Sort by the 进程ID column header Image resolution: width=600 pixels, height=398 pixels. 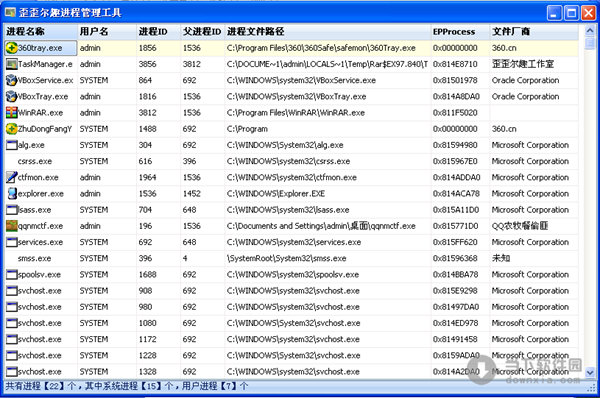pyautogui.click(x=158, y=31)
